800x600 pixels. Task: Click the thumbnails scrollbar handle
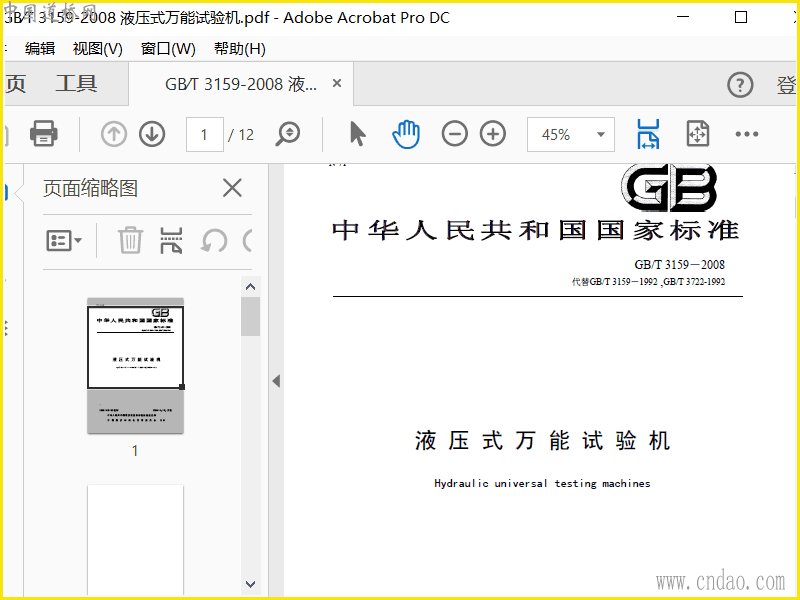251,316
